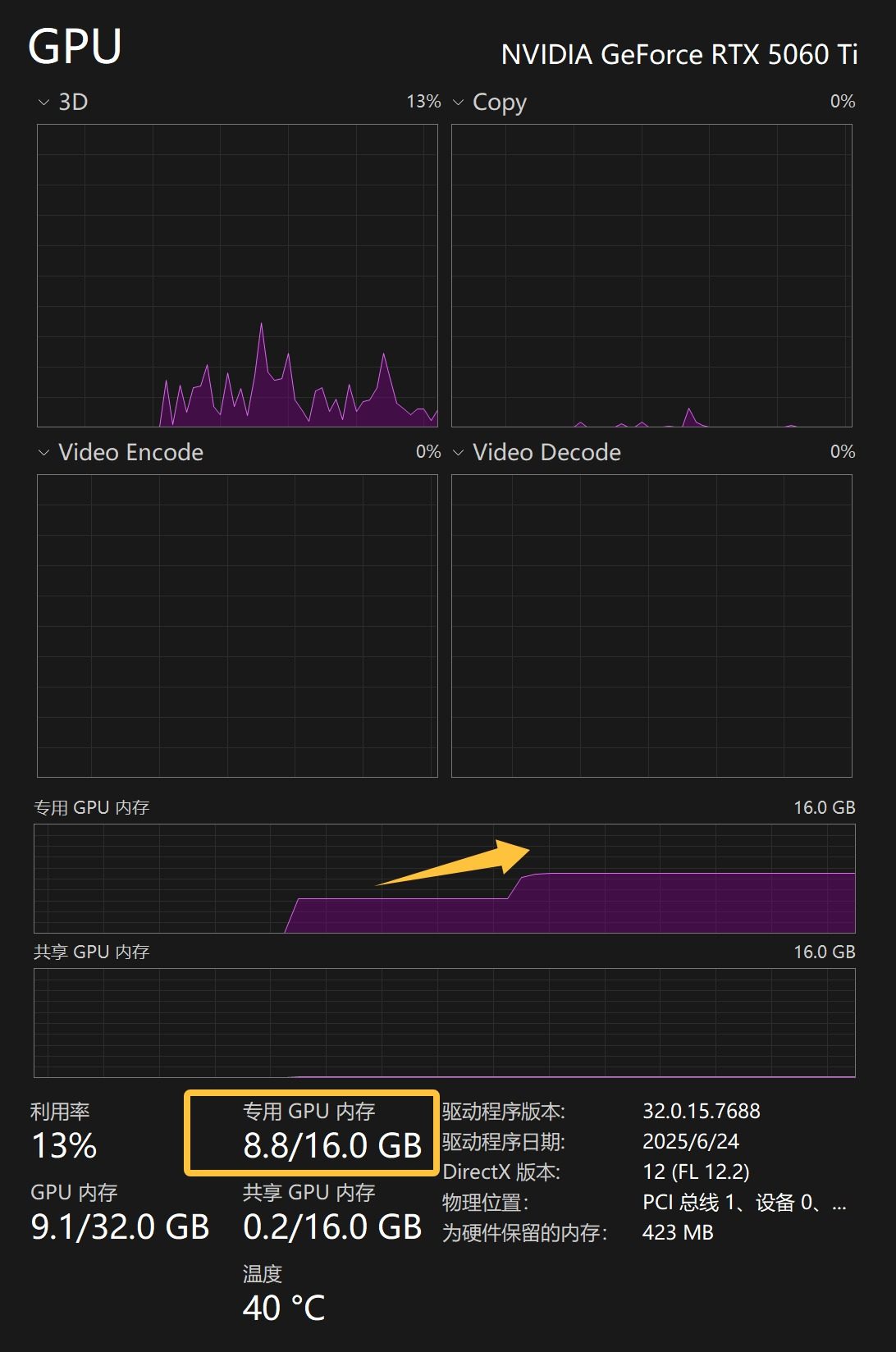Screen dimensions: 896x1352
Task: Expand the Copy engine dropdown chevron
Action: point(459,103)
